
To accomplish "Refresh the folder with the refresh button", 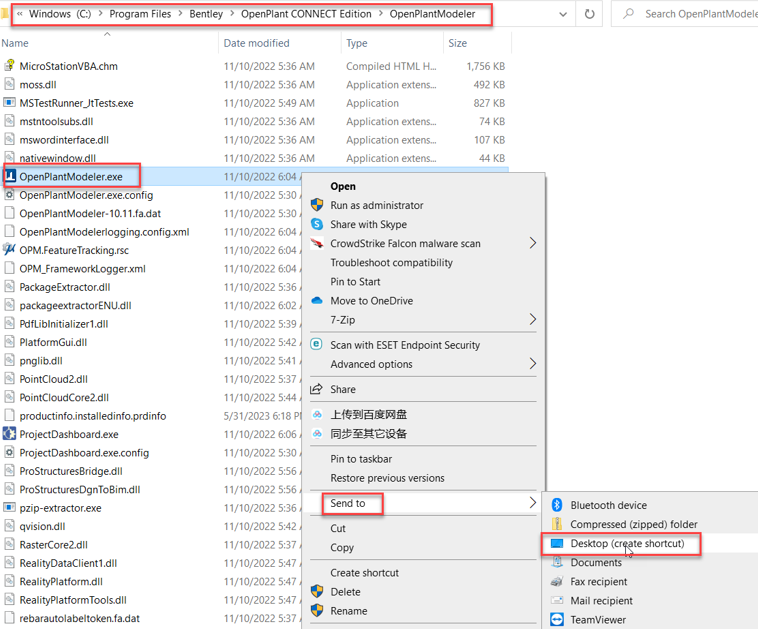I will pyautogui.click(x=589, y=14).
